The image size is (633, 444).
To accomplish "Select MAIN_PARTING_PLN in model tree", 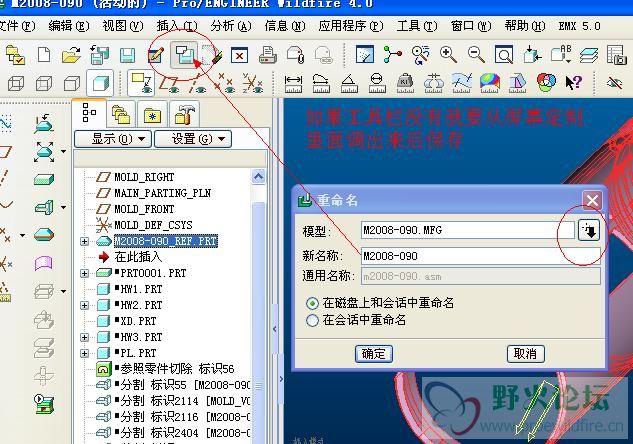I will point(162,193).
